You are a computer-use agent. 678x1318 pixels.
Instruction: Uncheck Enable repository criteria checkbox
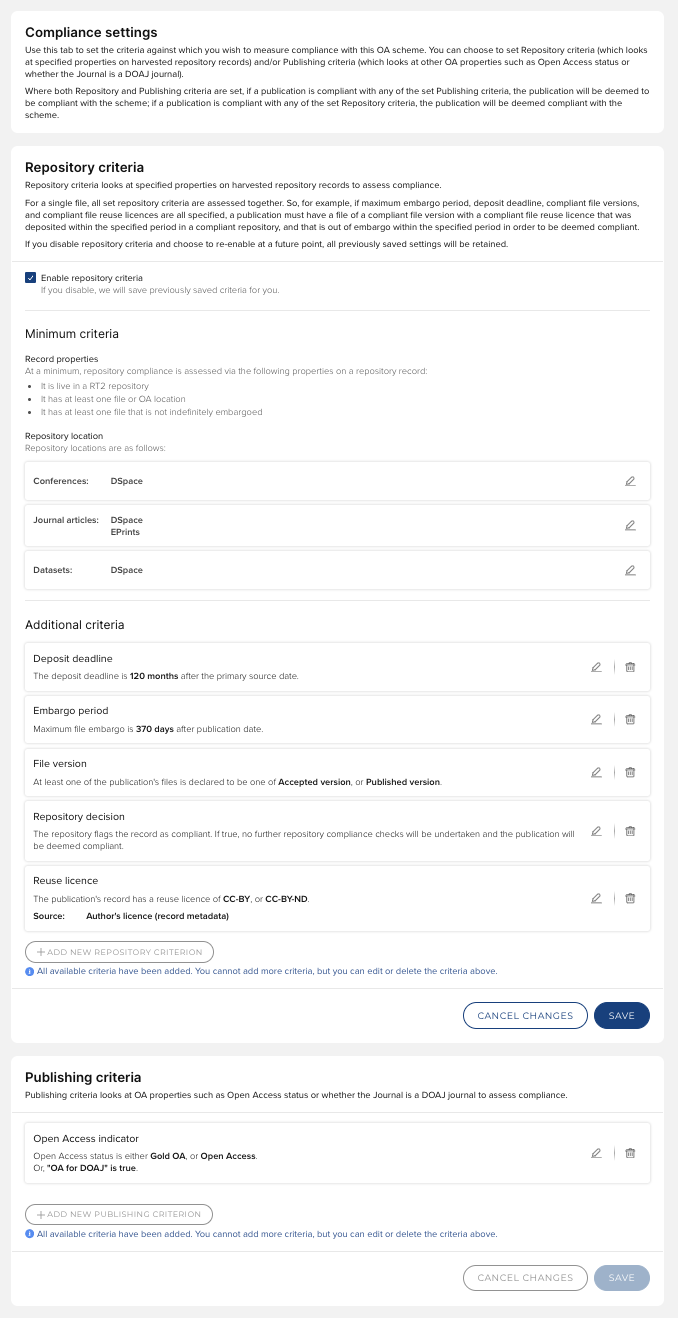pyautogui.click(x=31, y=278)
